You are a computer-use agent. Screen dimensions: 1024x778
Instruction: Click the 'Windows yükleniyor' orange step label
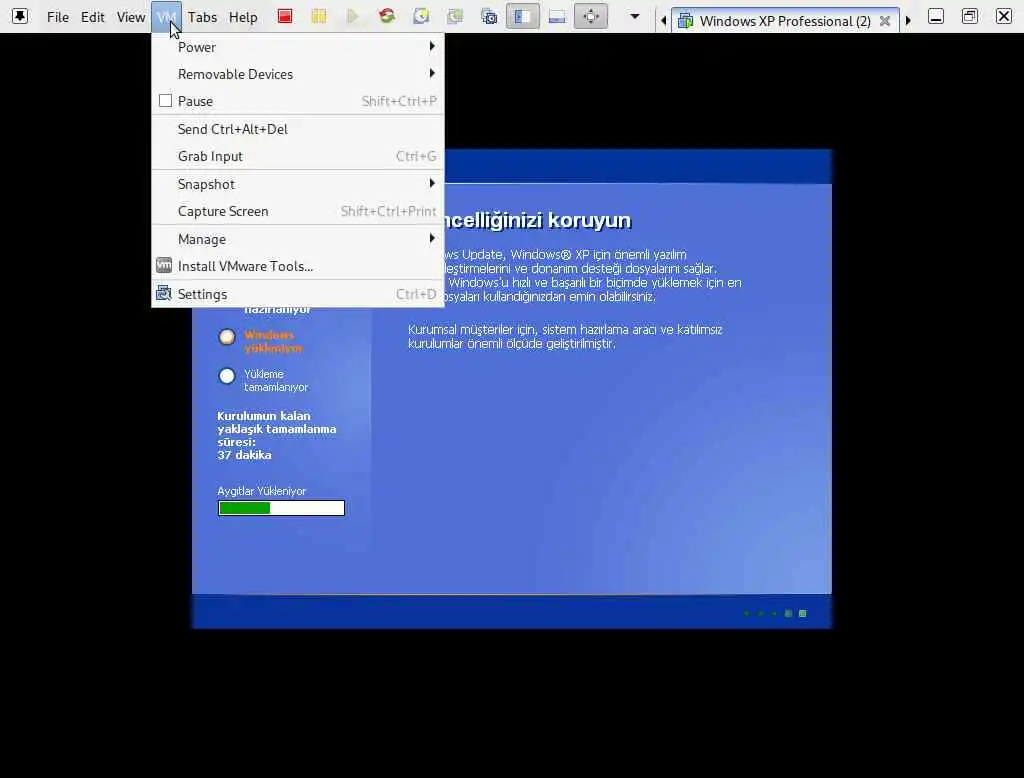click(273, 341)
